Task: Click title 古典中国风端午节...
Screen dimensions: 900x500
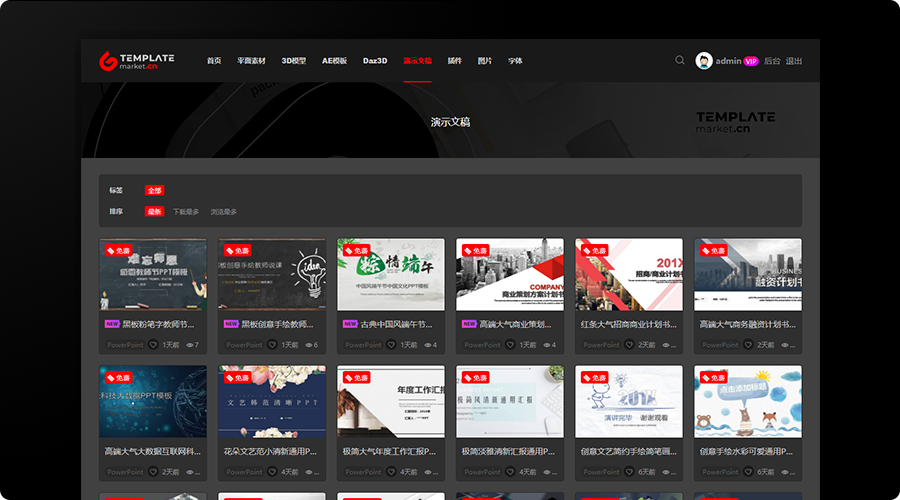Action: [x=396, y=324]
